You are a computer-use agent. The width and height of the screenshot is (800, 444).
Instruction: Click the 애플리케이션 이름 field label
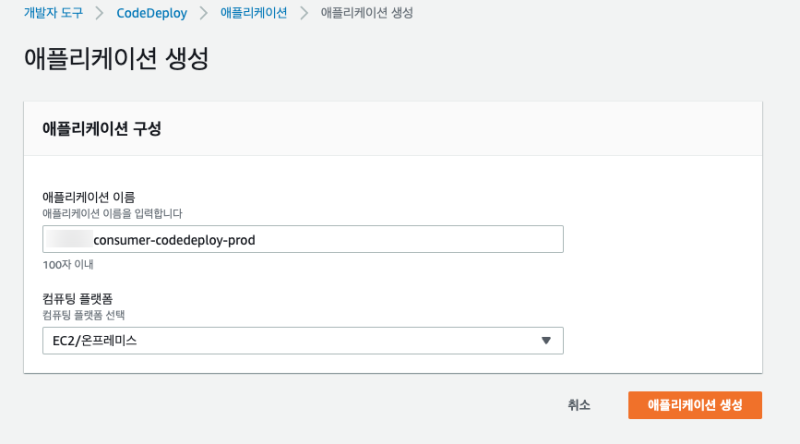click(x=88, y=197)
